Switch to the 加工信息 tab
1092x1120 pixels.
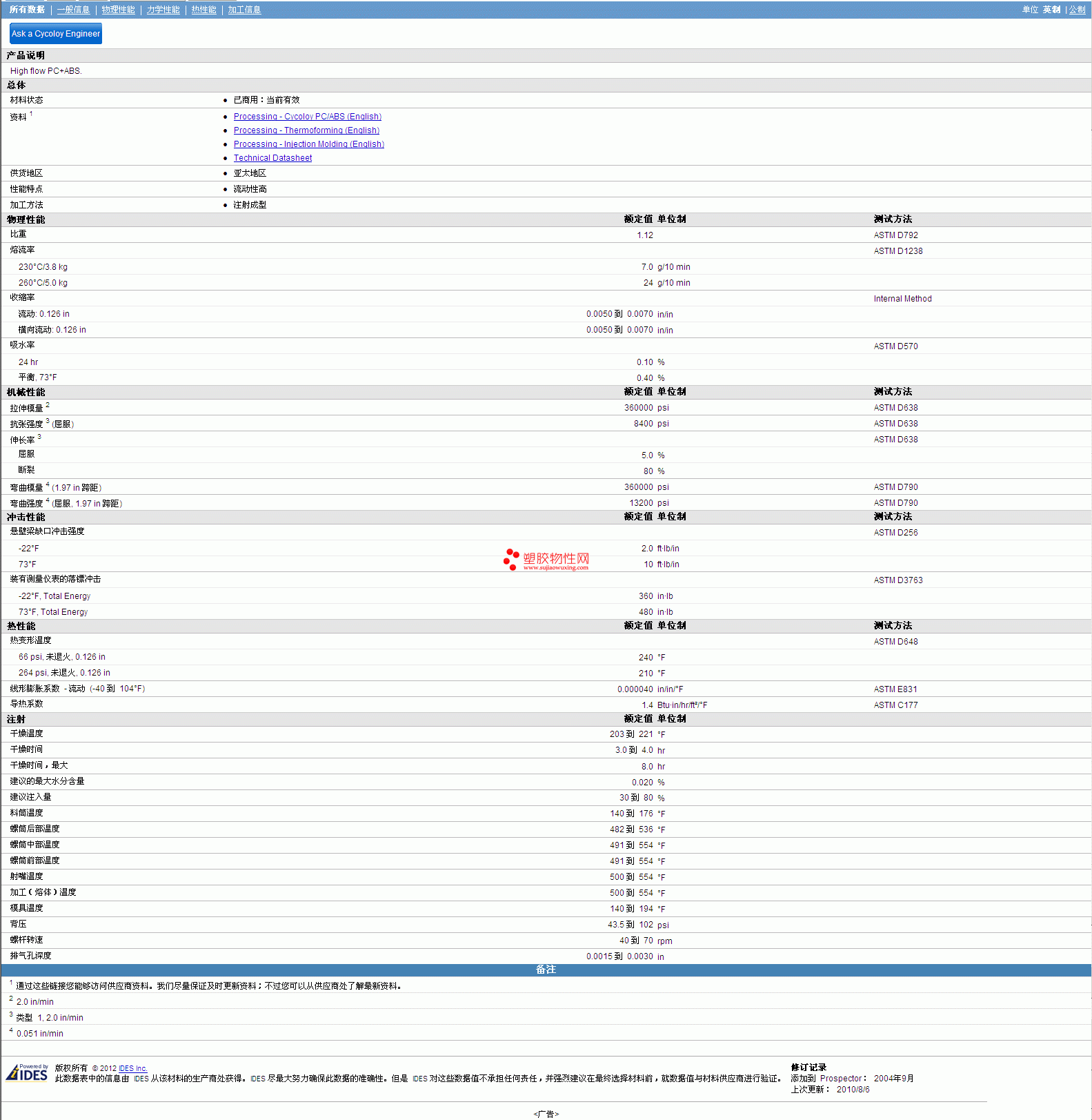pos(244,10)
